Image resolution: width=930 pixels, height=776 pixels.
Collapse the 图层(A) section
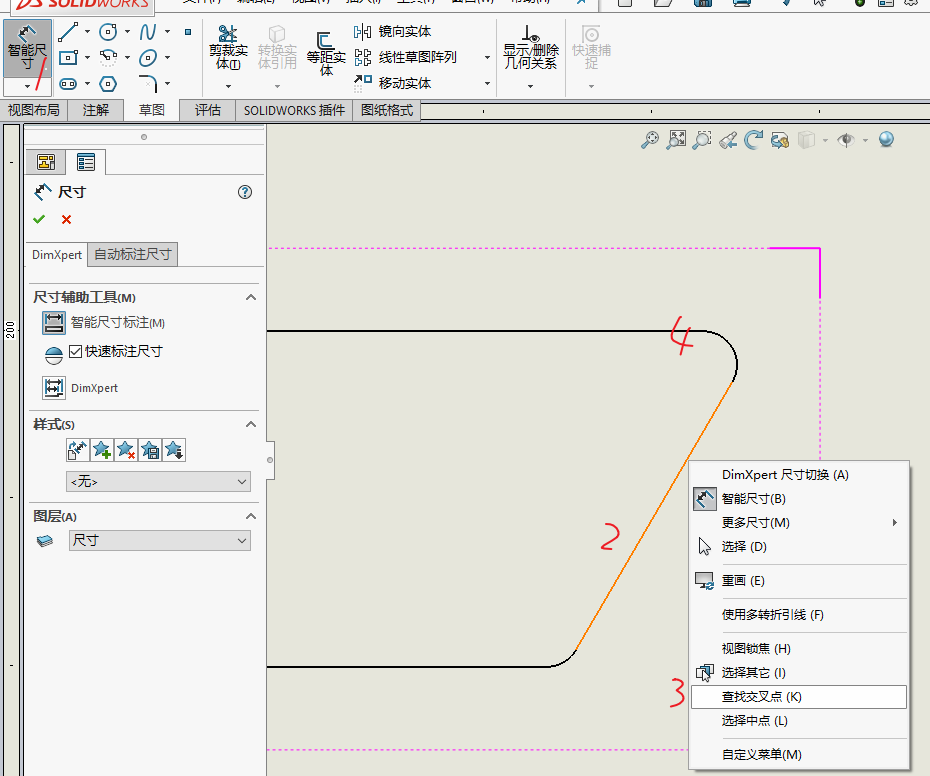click(x=251, y=516)
